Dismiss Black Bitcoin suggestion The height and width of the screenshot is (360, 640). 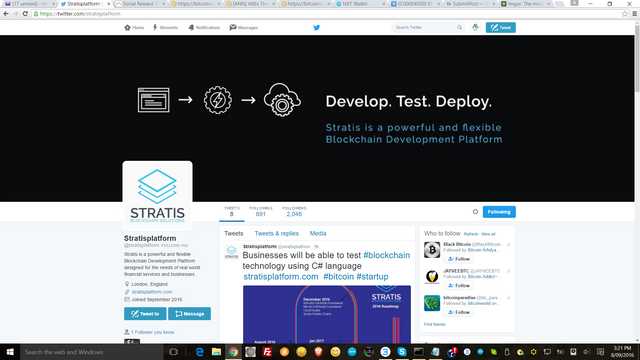(509, 244)
